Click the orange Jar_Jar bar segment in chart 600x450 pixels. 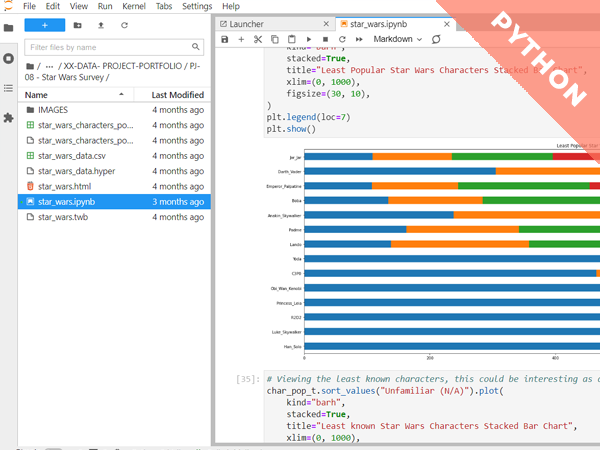(x=412, y=157)
